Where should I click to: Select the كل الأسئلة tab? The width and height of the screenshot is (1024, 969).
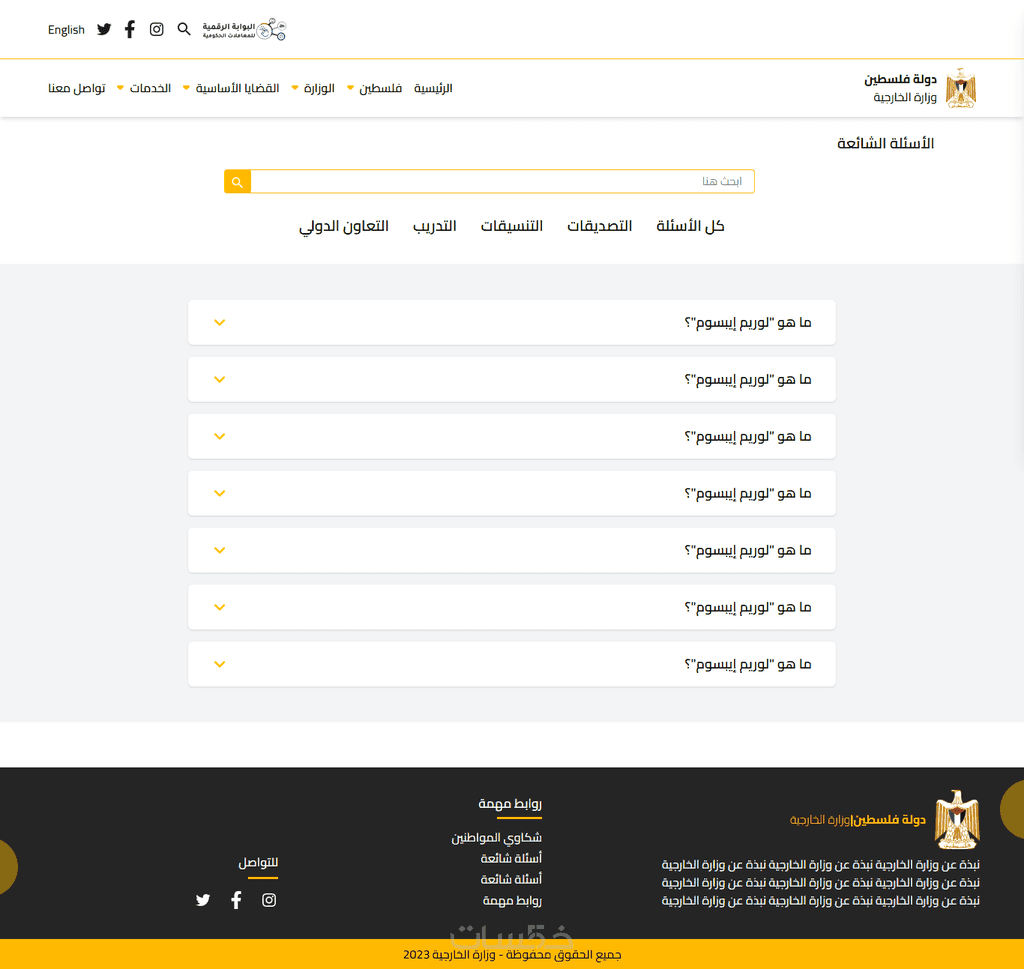[x=690, y=226]
